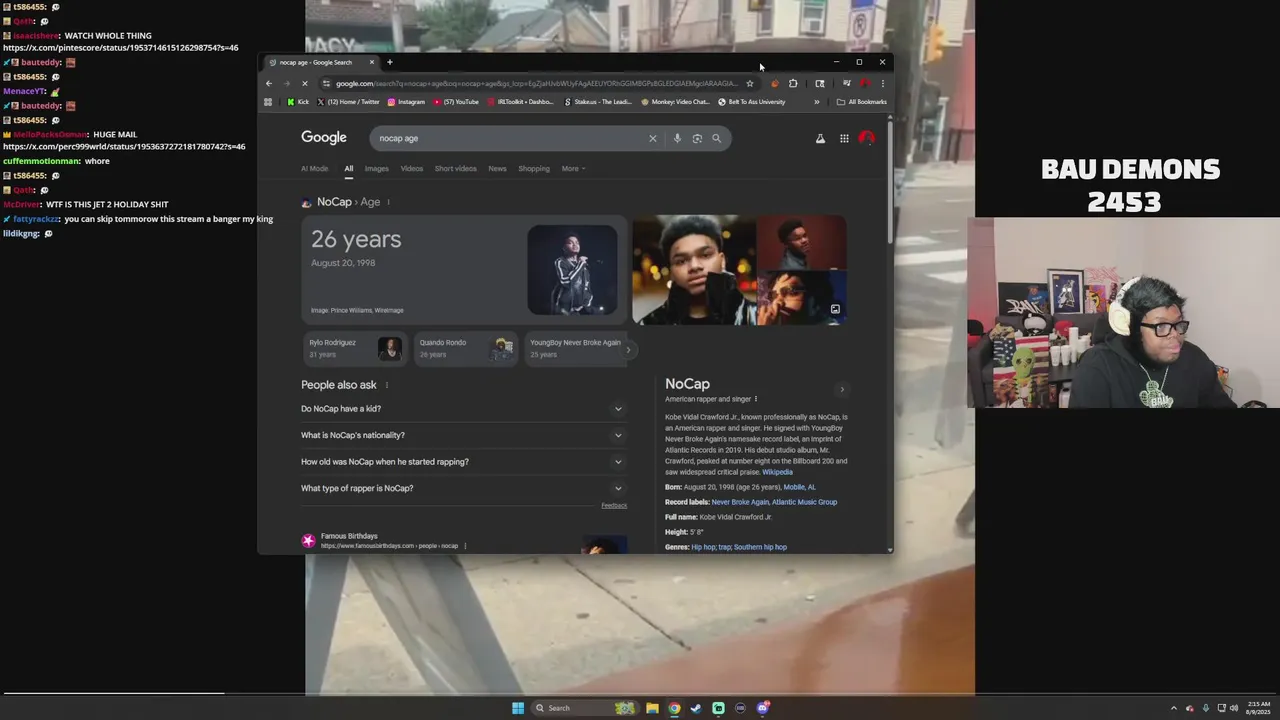Open the Google account avatar
Image resolution: width=1280 pixels, height=720 pixels.
click(x=867, y=138)
